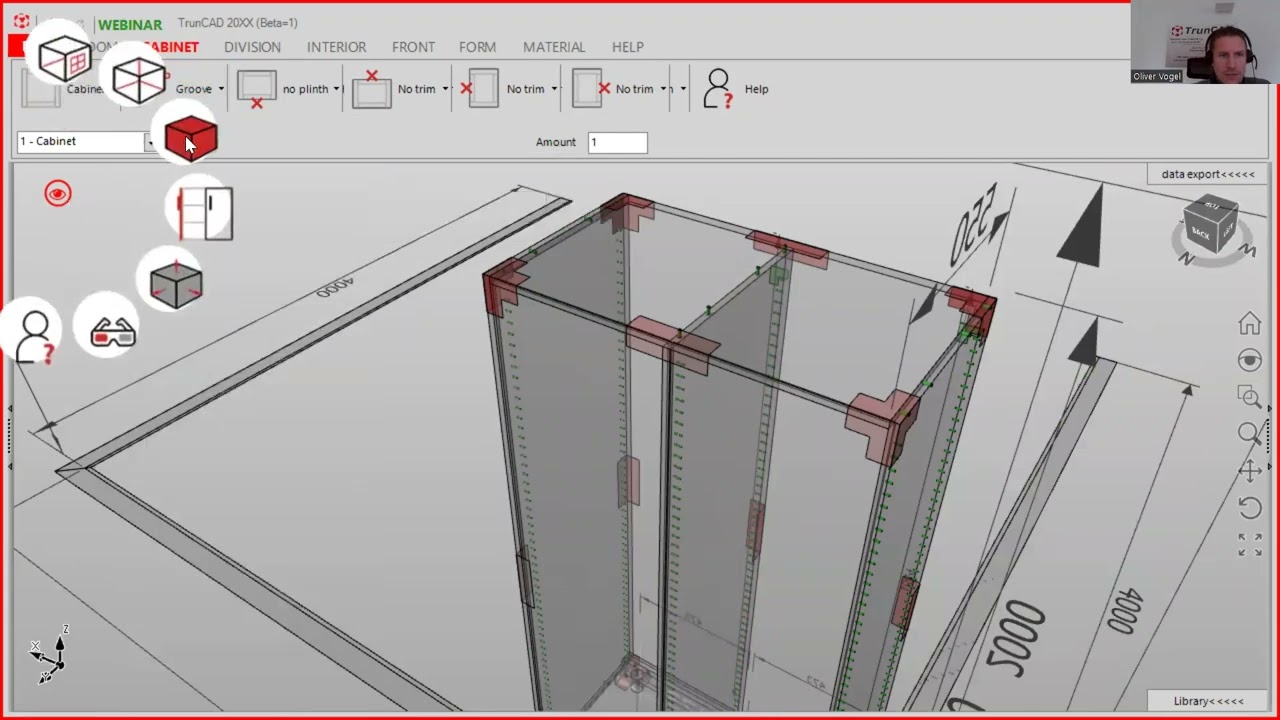Click the eye view icon in right toolbar
Image resolution: width=1280 pixels, height=720 pixels.
coord(1249,360)
